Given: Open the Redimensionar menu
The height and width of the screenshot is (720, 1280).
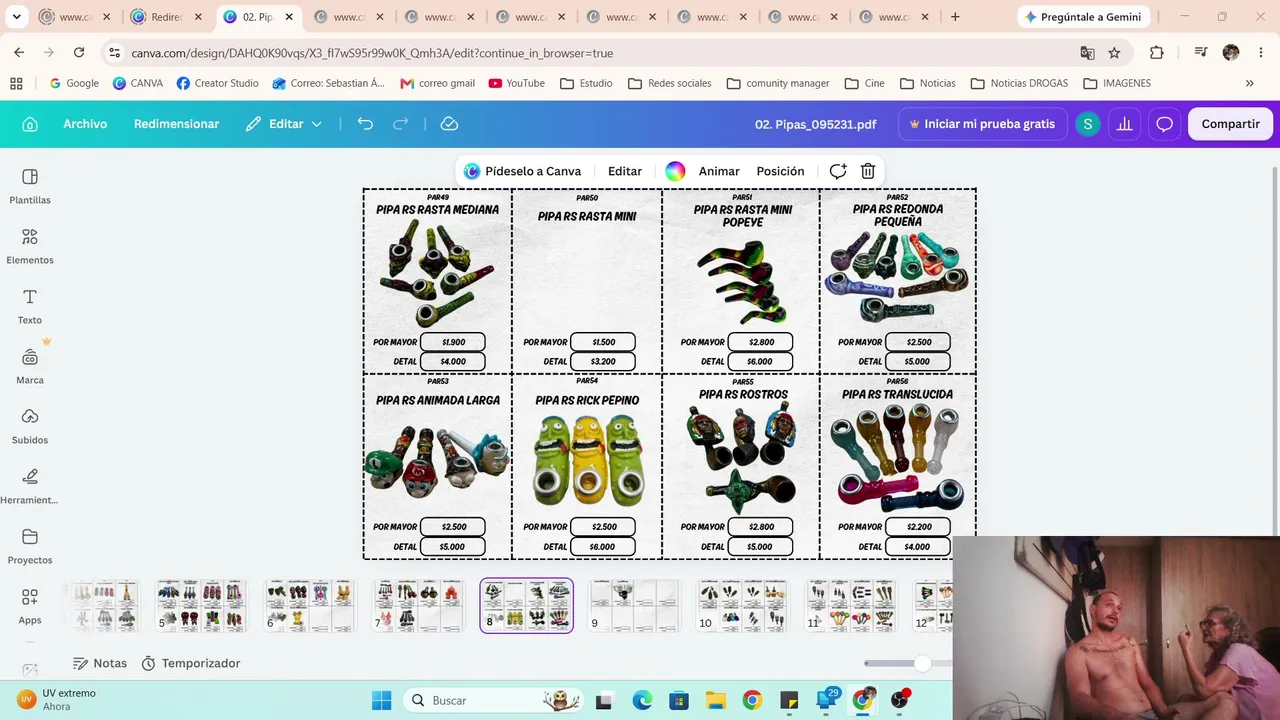Looking at the screenshot, I should point(176,124).
